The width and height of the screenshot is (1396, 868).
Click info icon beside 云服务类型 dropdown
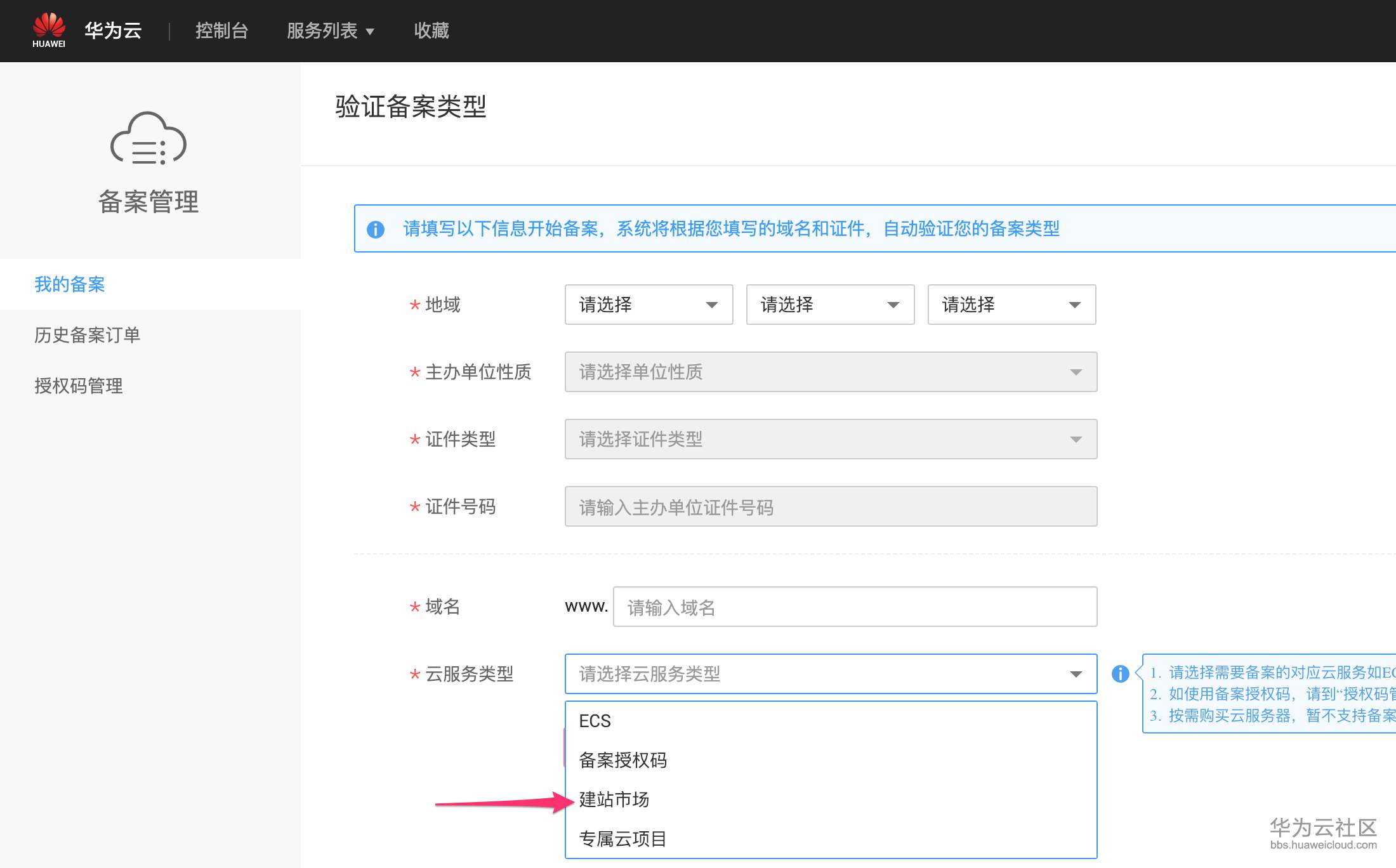pyautogui.click(x=1120, y=674)
